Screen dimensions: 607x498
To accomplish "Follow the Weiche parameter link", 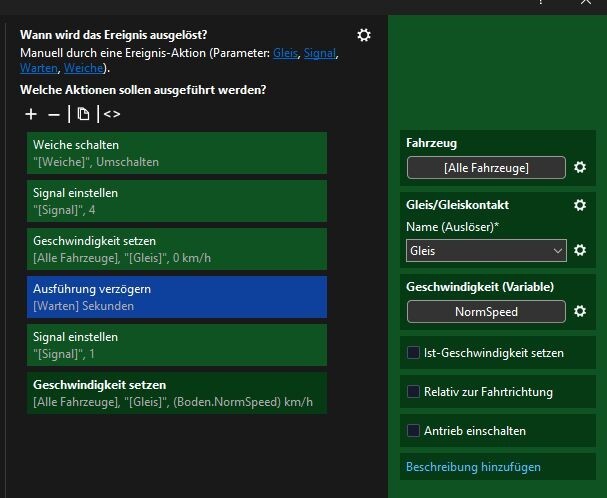I will tap(83, 68).
